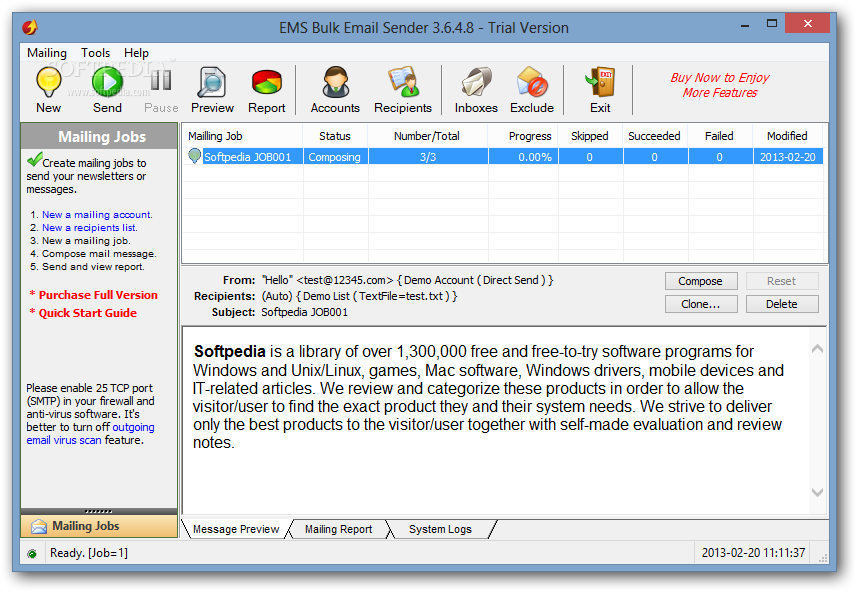Click the 'Buy Now to Enjoy More Features' banner
The height and width of the screenshot is (592, 857).
tap(719, 85)
